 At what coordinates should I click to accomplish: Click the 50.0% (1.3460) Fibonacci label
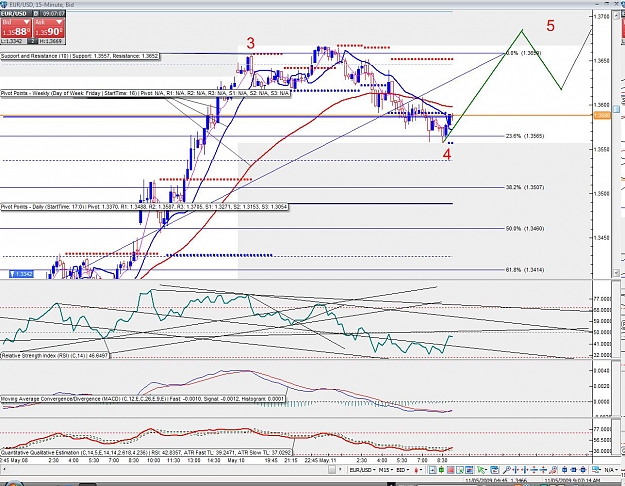click(525, 228)
